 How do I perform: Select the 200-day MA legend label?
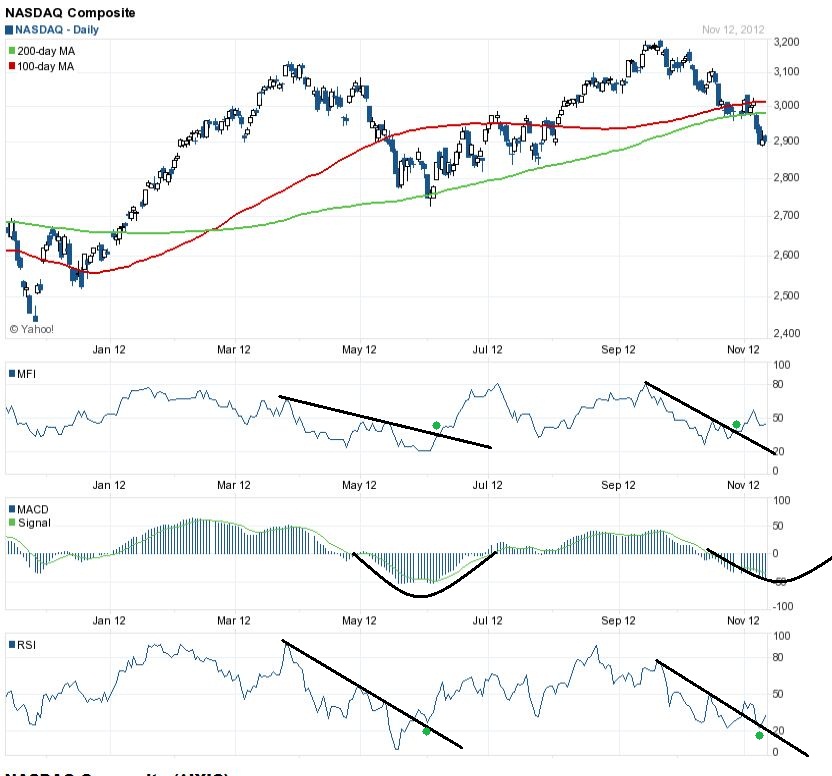pos(45,50)
